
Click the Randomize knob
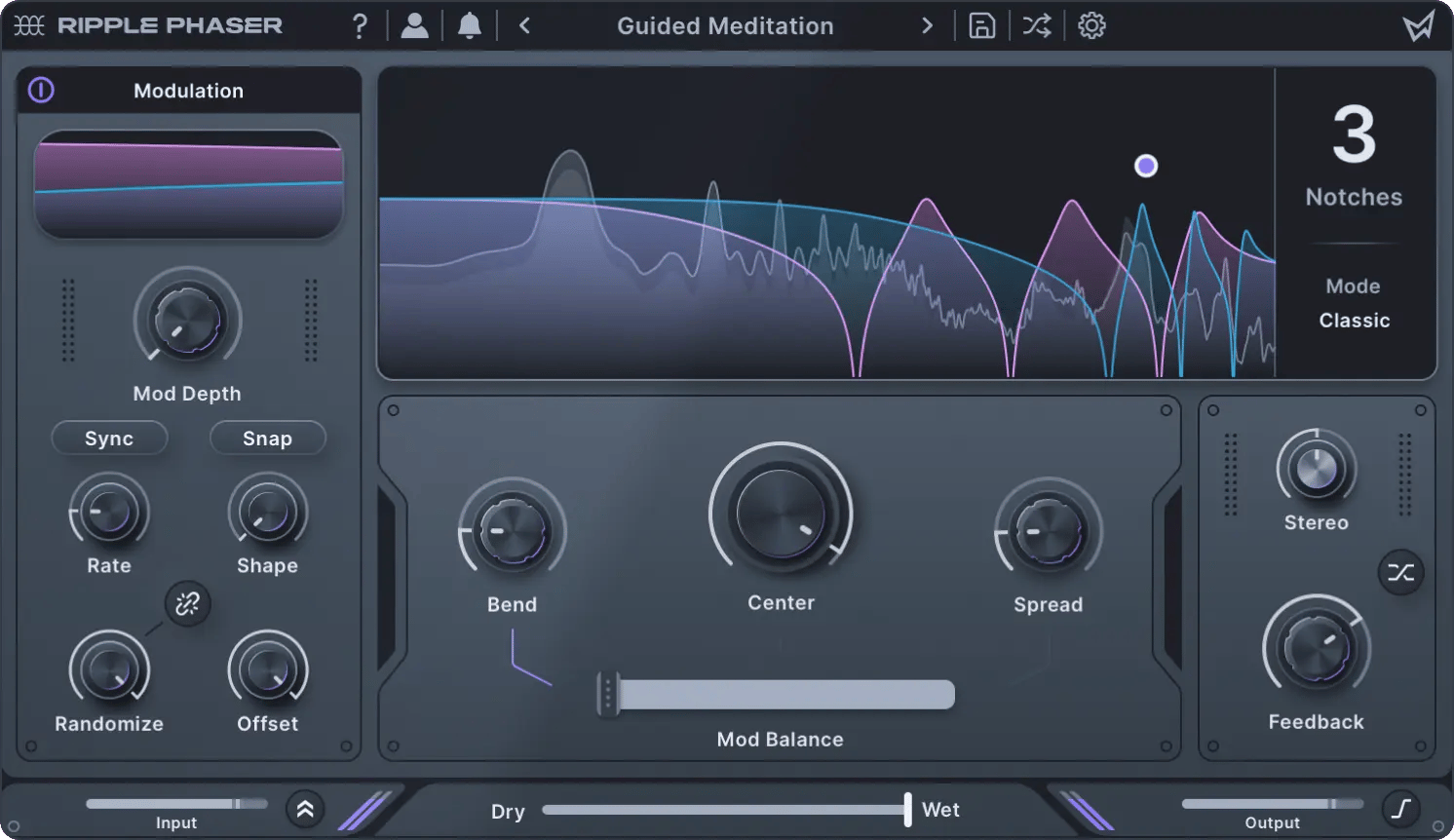pyautogui.click(x=109, y=669)
